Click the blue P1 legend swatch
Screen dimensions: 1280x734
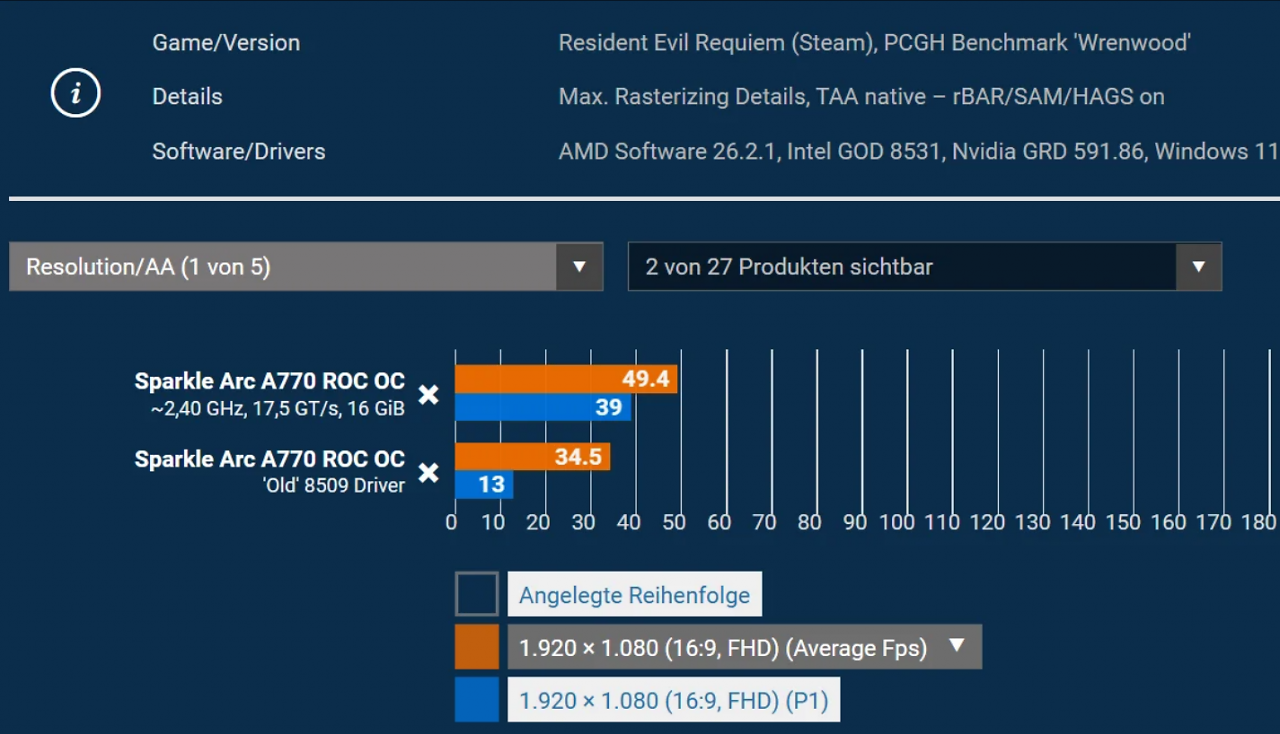pyautogui.click(x=477, y=700)
